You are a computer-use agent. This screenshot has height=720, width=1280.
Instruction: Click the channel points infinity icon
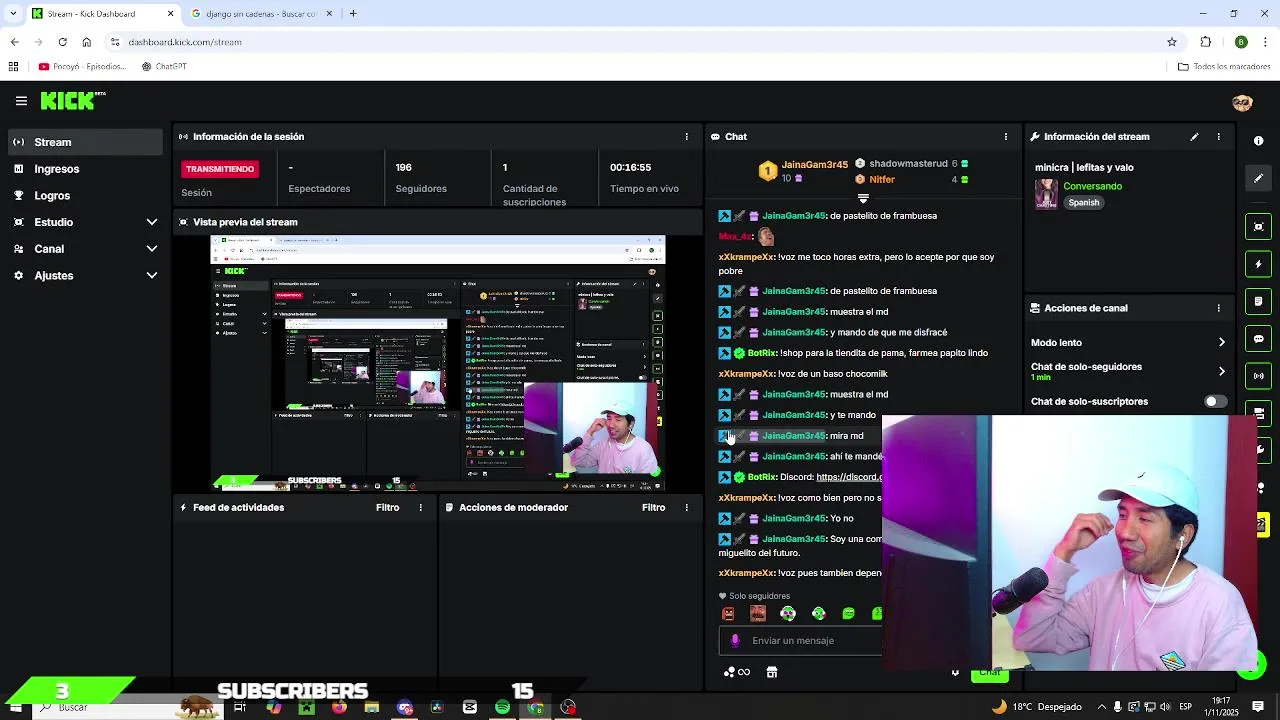(x=737, y=672)
